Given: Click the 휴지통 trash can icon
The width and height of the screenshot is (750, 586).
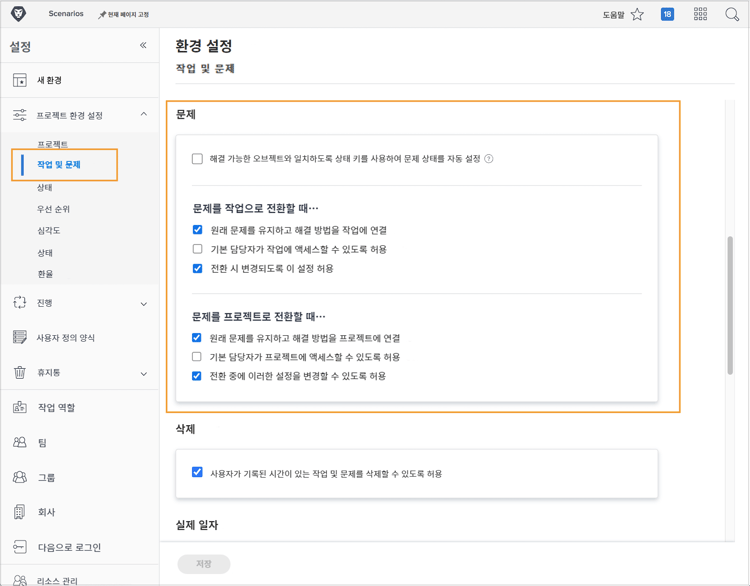Looking at the screenshot, I should (x=20, y=372).
